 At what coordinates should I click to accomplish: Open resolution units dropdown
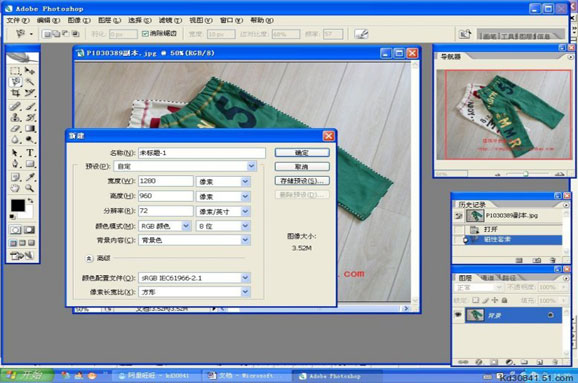246,211
